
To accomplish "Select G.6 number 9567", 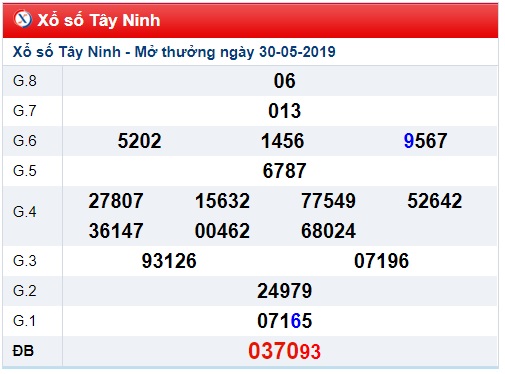I will (425, 141).
